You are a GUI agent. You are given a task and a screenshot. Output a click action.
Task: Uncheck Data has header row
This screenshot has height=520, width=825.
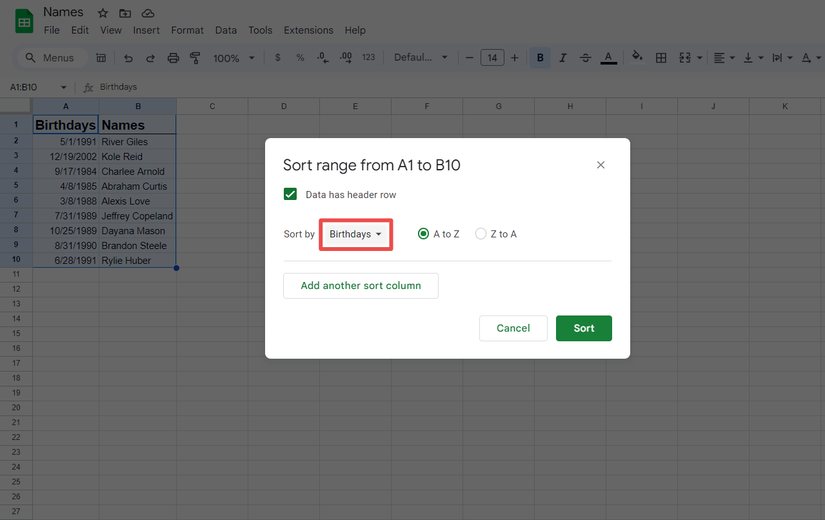pos(290,194)
